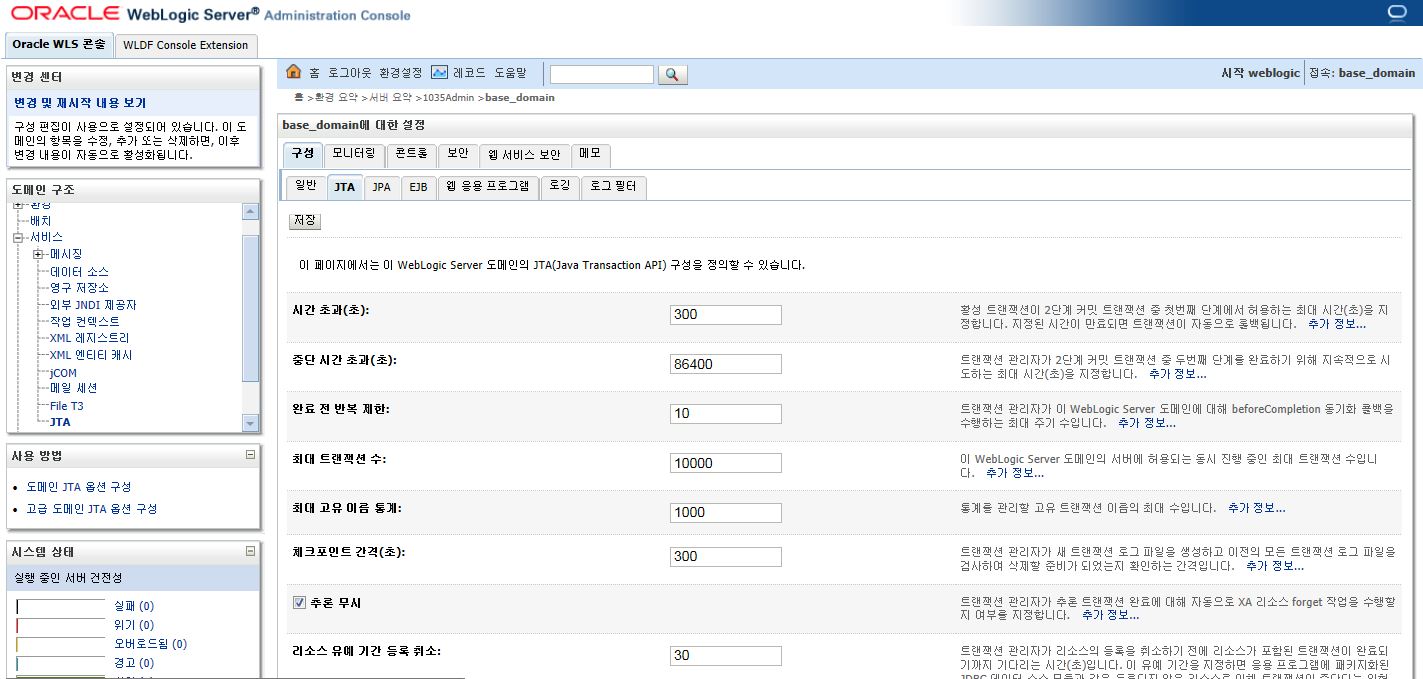Screen dimensions: 1423x679
Task: Click the 로그아웃 link
Action: tap(350, 73)
